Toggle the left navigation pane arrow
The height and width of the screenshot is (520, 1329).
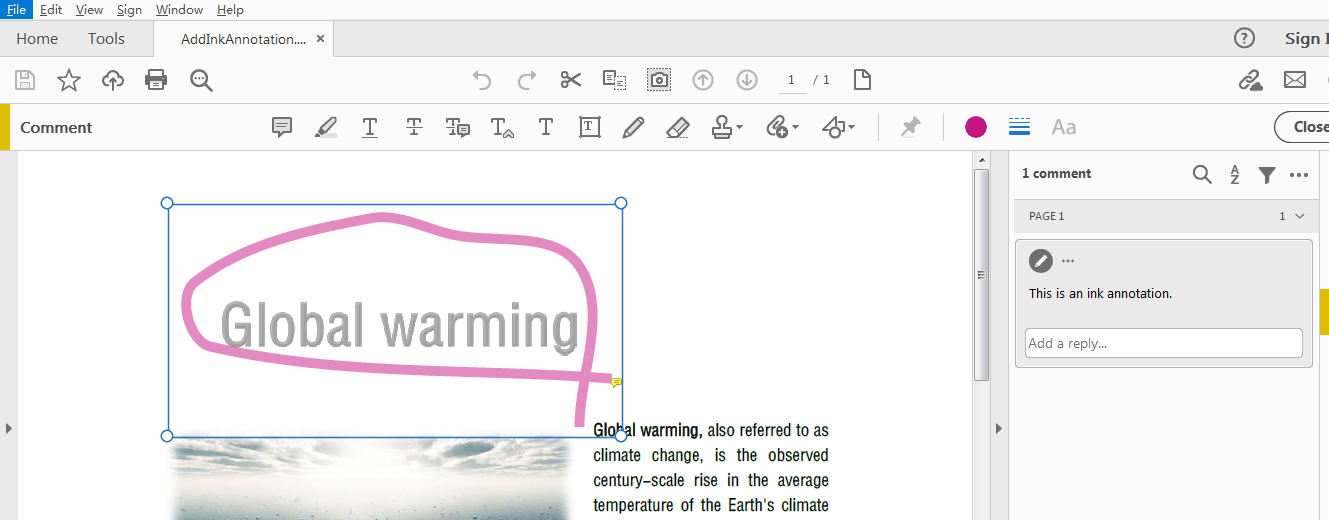9,428
